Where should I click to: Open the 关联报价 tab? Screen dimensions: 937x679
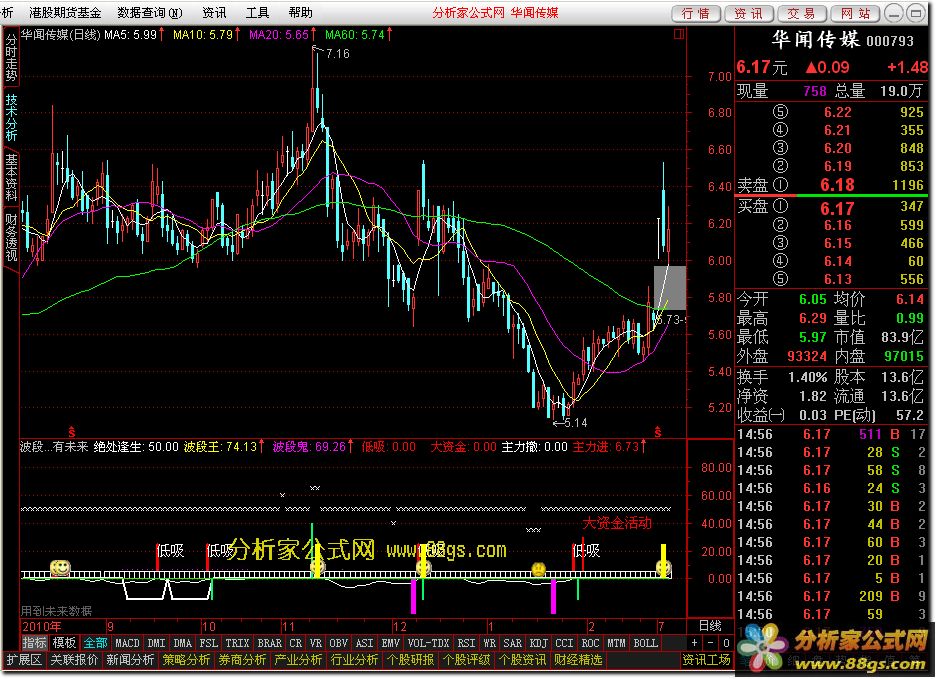tap(74, 660)
